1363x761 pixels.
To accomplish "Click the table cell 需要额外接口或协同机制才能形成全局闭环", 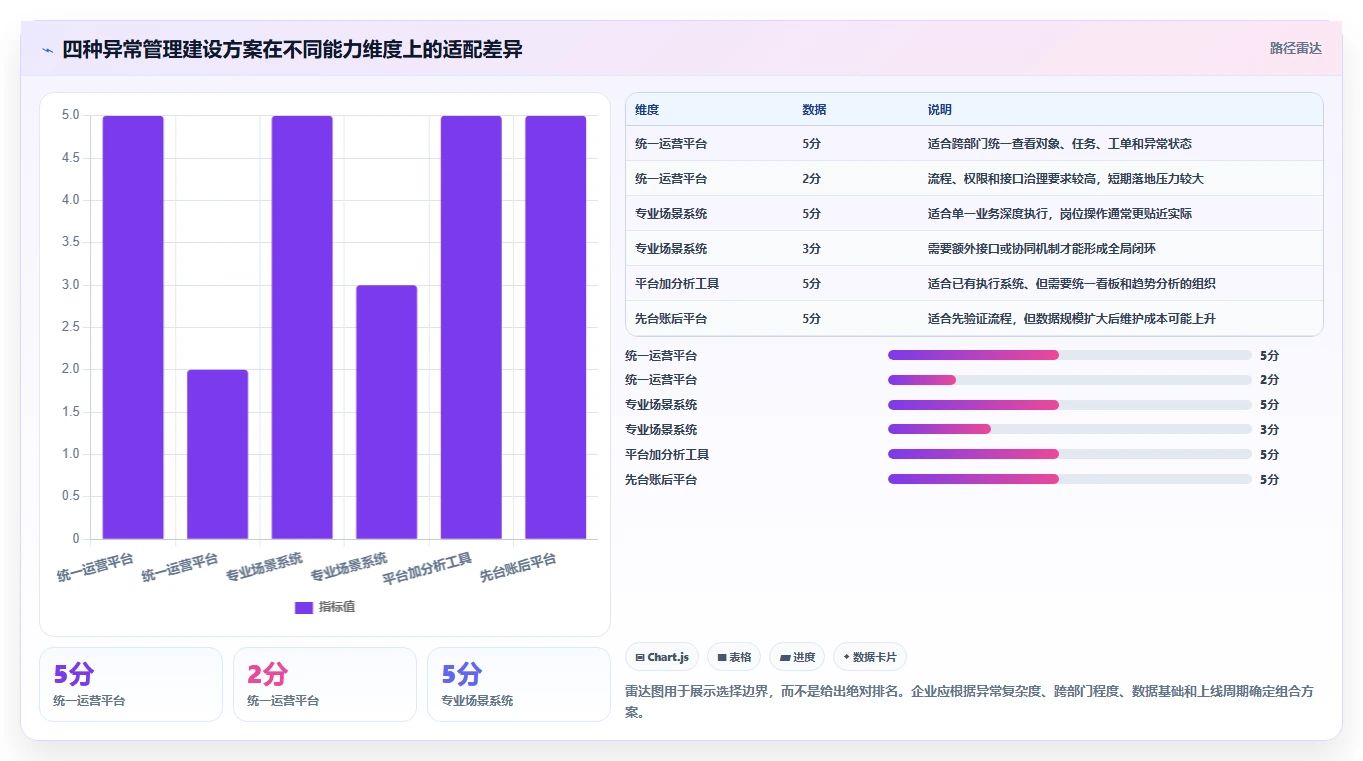I will [1042, 249].
